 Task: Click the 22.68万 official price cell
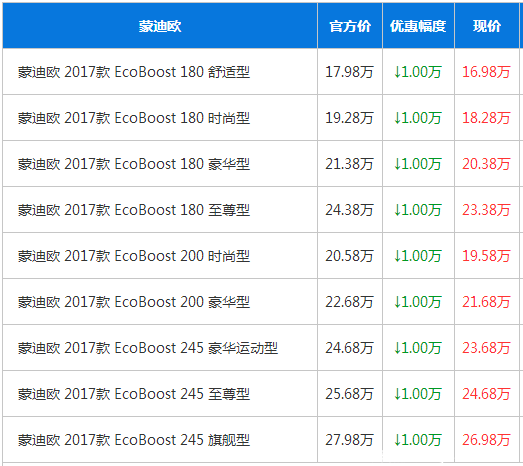click(x=349, y=302)
